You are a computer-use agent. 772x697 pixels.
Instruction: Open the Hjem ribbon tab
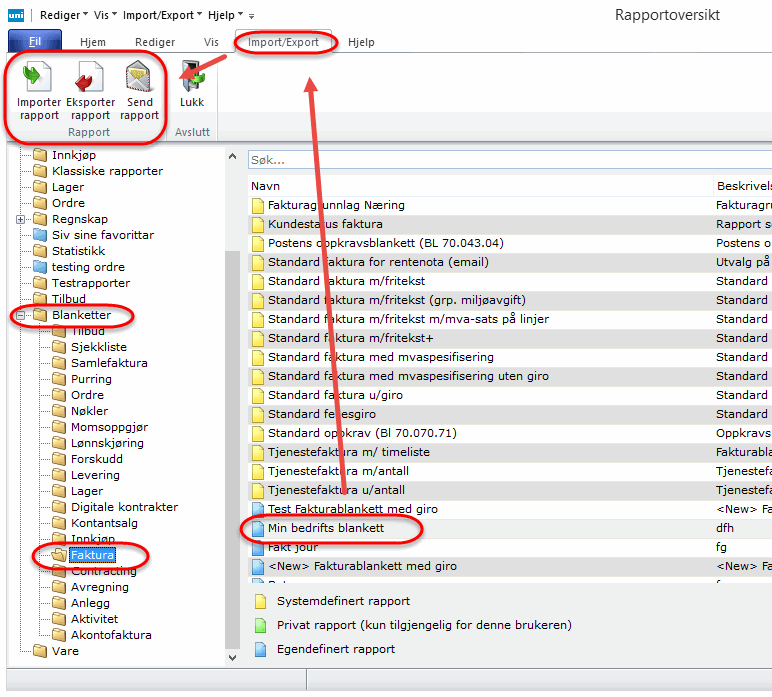click(x=92, y=42)
